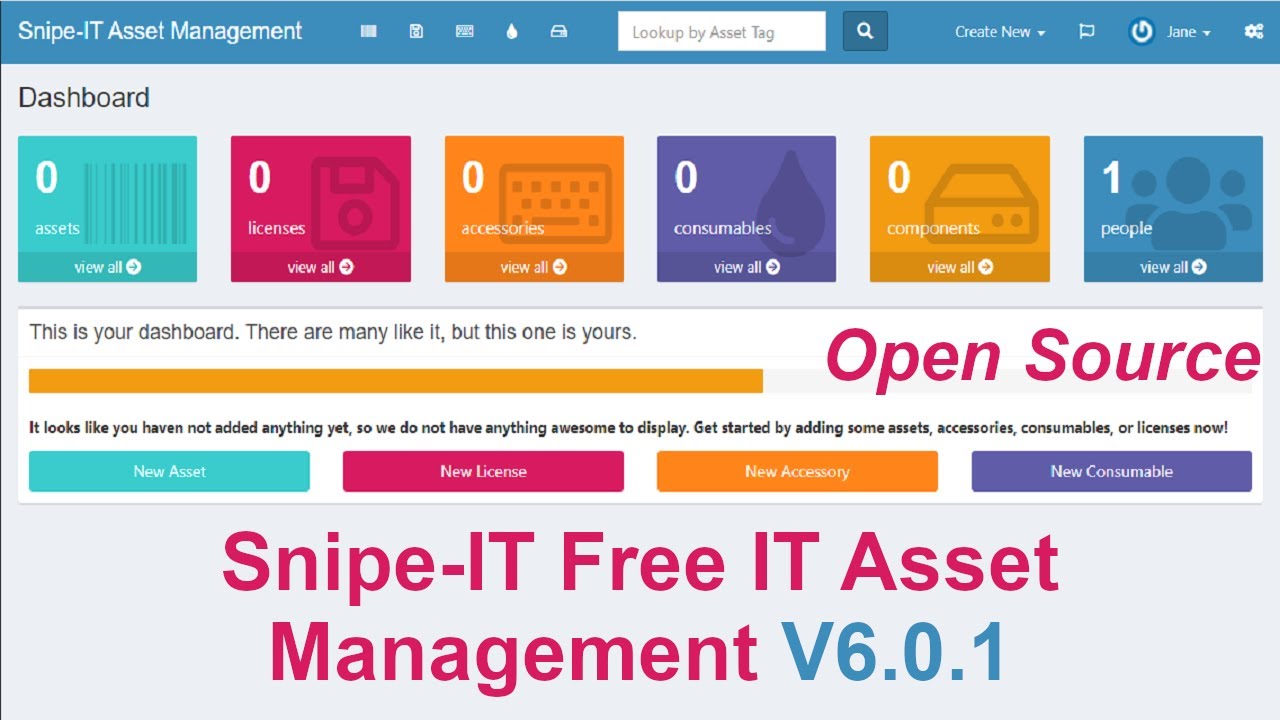This screenshot has height=720, width=1280.
Task: Click the Dashboard heading
Action: [x=84, y=97]
